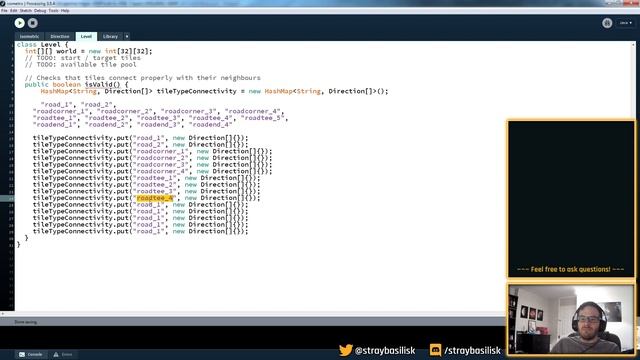
Task: Click the Errors warning triangle icon
Action: 56,354
